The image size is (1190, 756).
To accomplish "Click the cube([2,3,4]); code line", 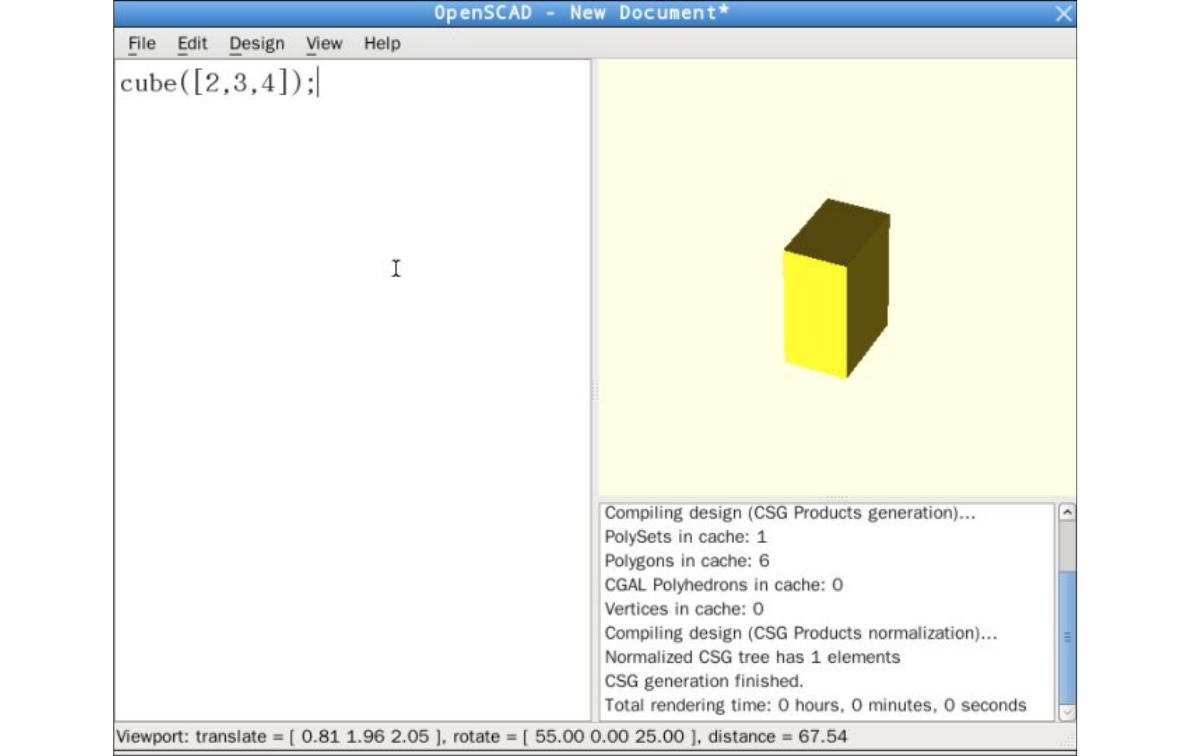I will pos(218,82).
